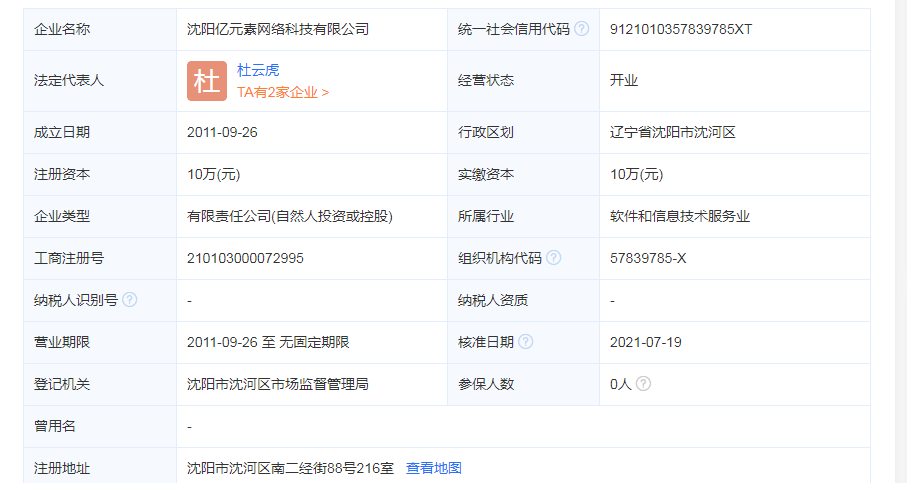Select credit code 912101035783​9785XT
907x483 pixels.
coord(681,29)
